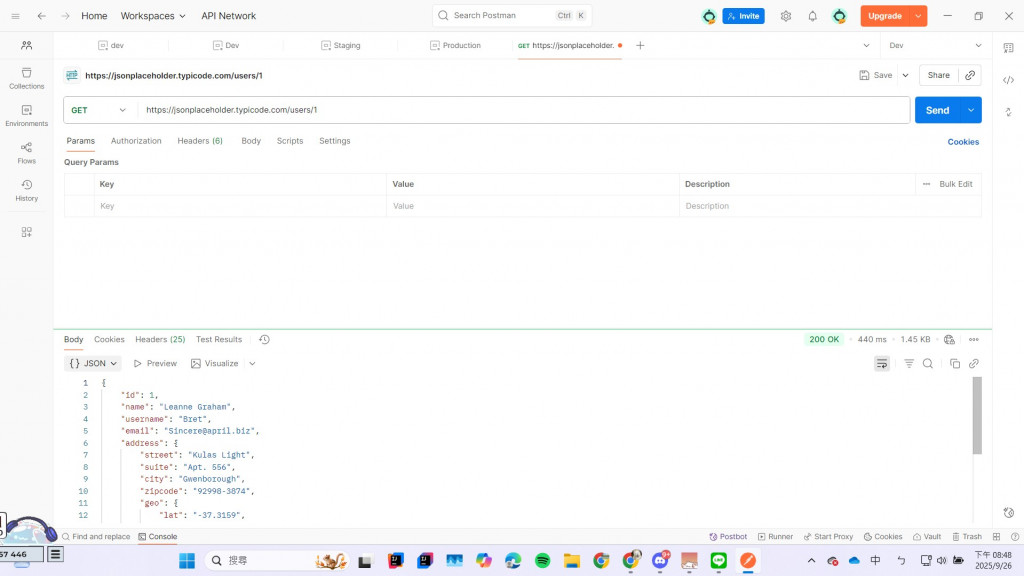This screenshot has height=576, width=1024.
Task: Expand the Workspaces dropdown
Action: pos(153,16)
